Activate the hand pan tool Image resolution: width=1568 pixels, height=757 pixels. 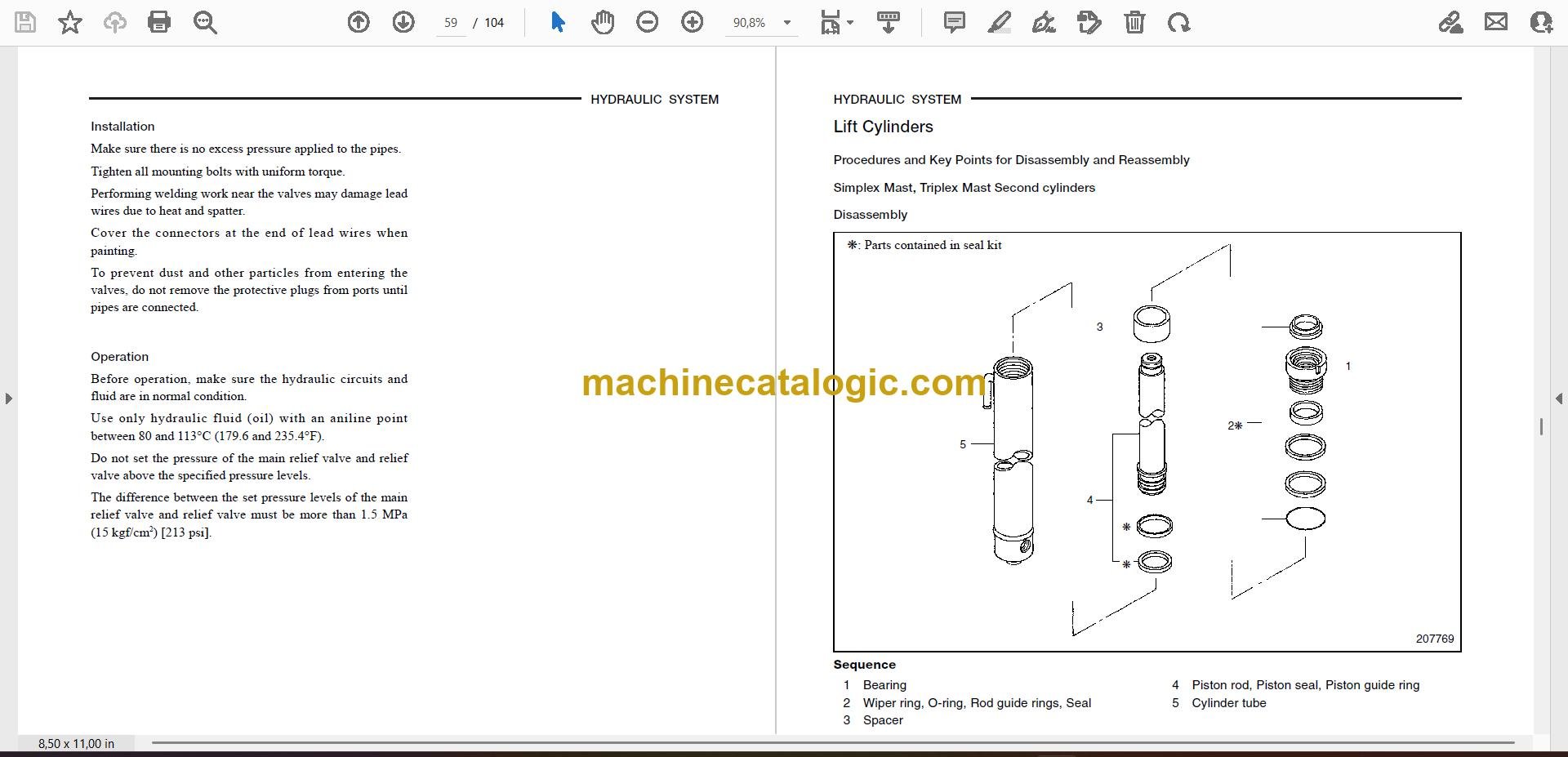click(603, 22)
